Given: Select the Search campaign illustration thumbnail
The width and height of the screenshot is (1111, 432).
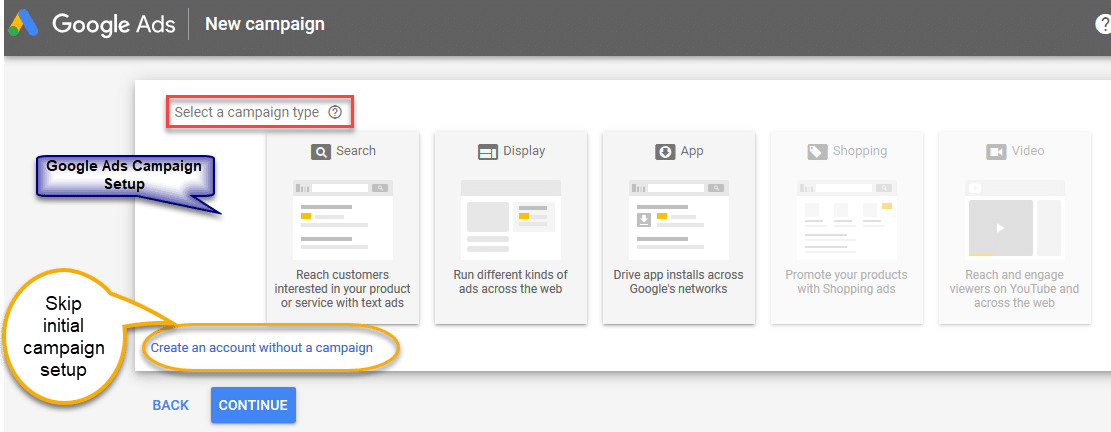Looking at the screenshot, I should coord(343,220).
